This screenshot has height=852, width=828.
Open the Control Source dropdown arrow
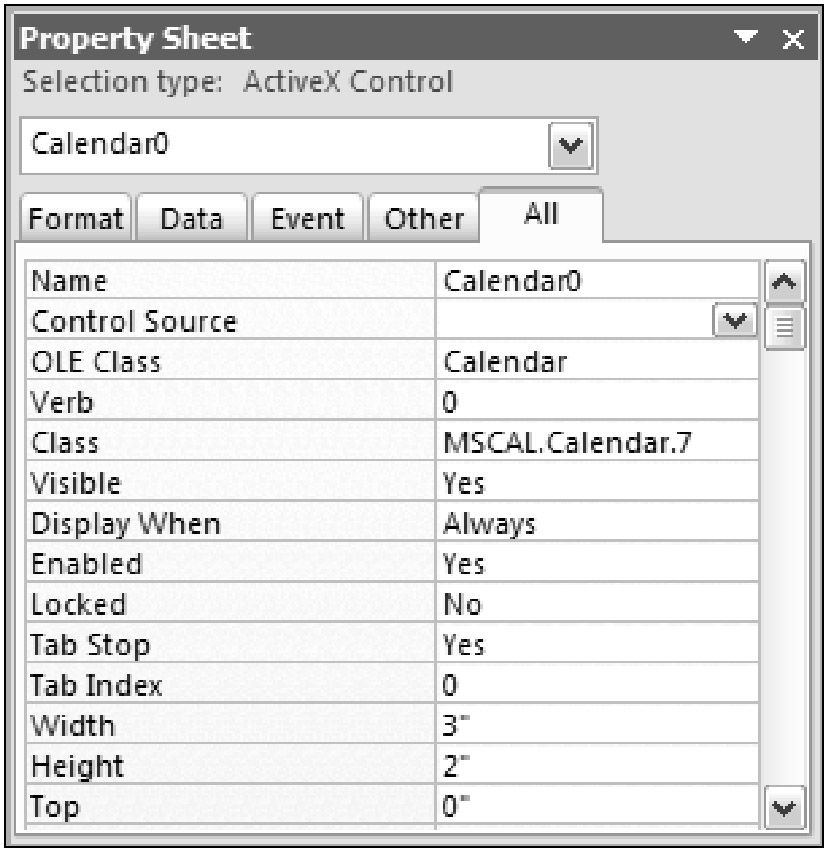pyautogui.click(x=736, y=321)
